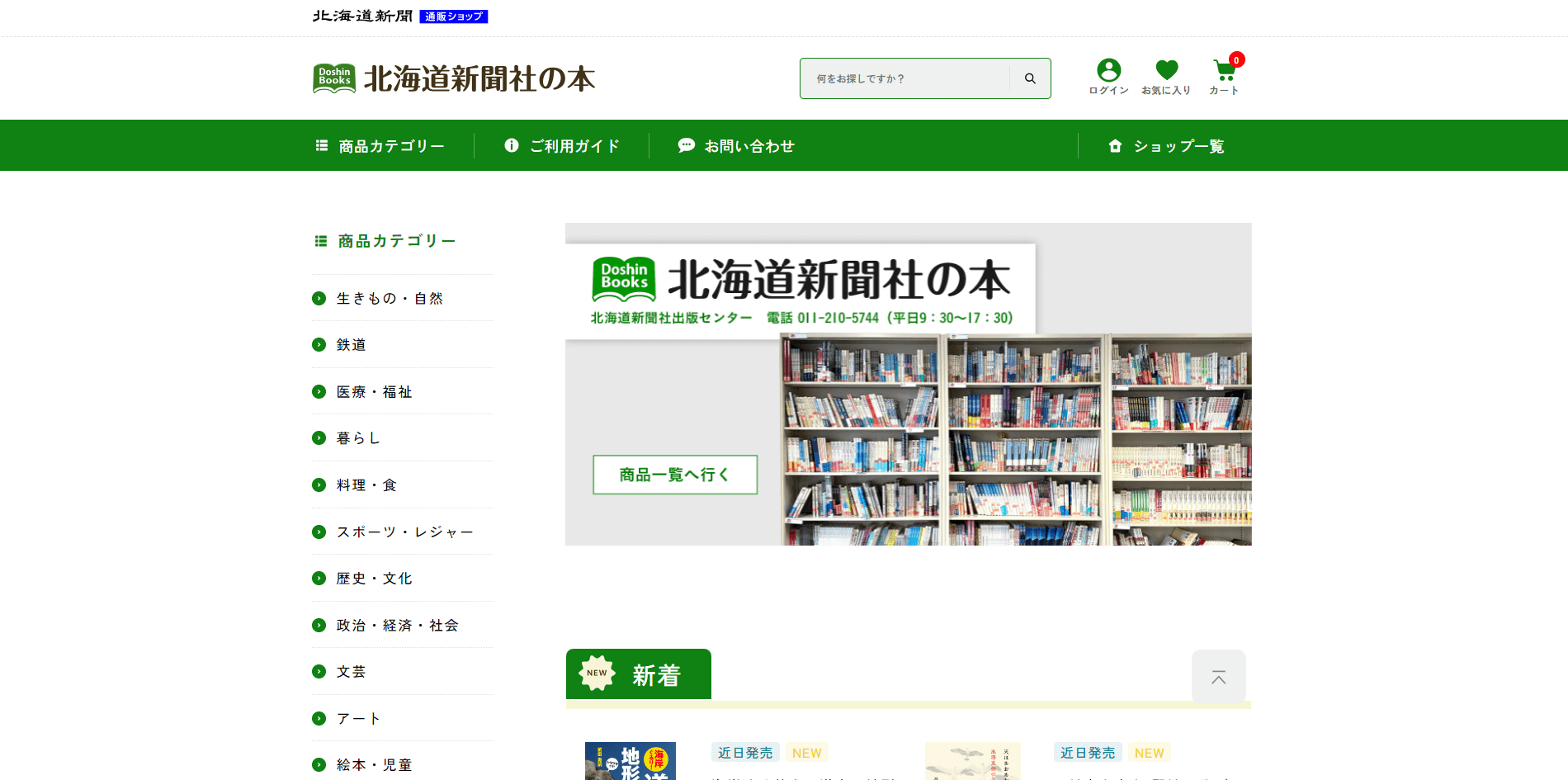This screenshot has height=780, width=1568.
Task: Click the 商品一覧へ行く button
Action: [674, 475]
